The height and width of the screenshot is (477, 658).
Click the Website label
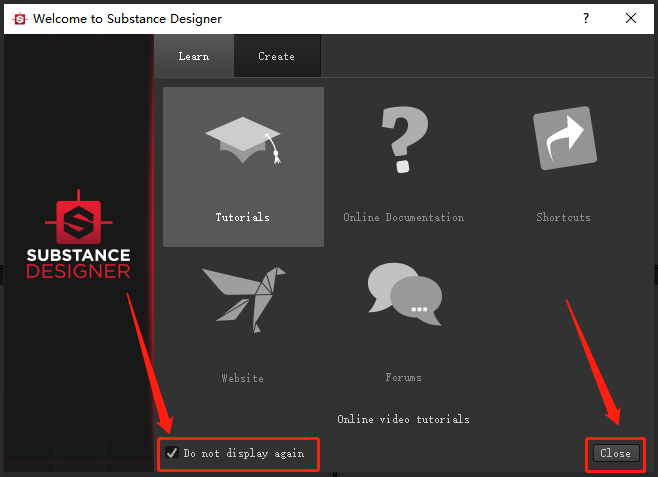(x=243, y=378)
